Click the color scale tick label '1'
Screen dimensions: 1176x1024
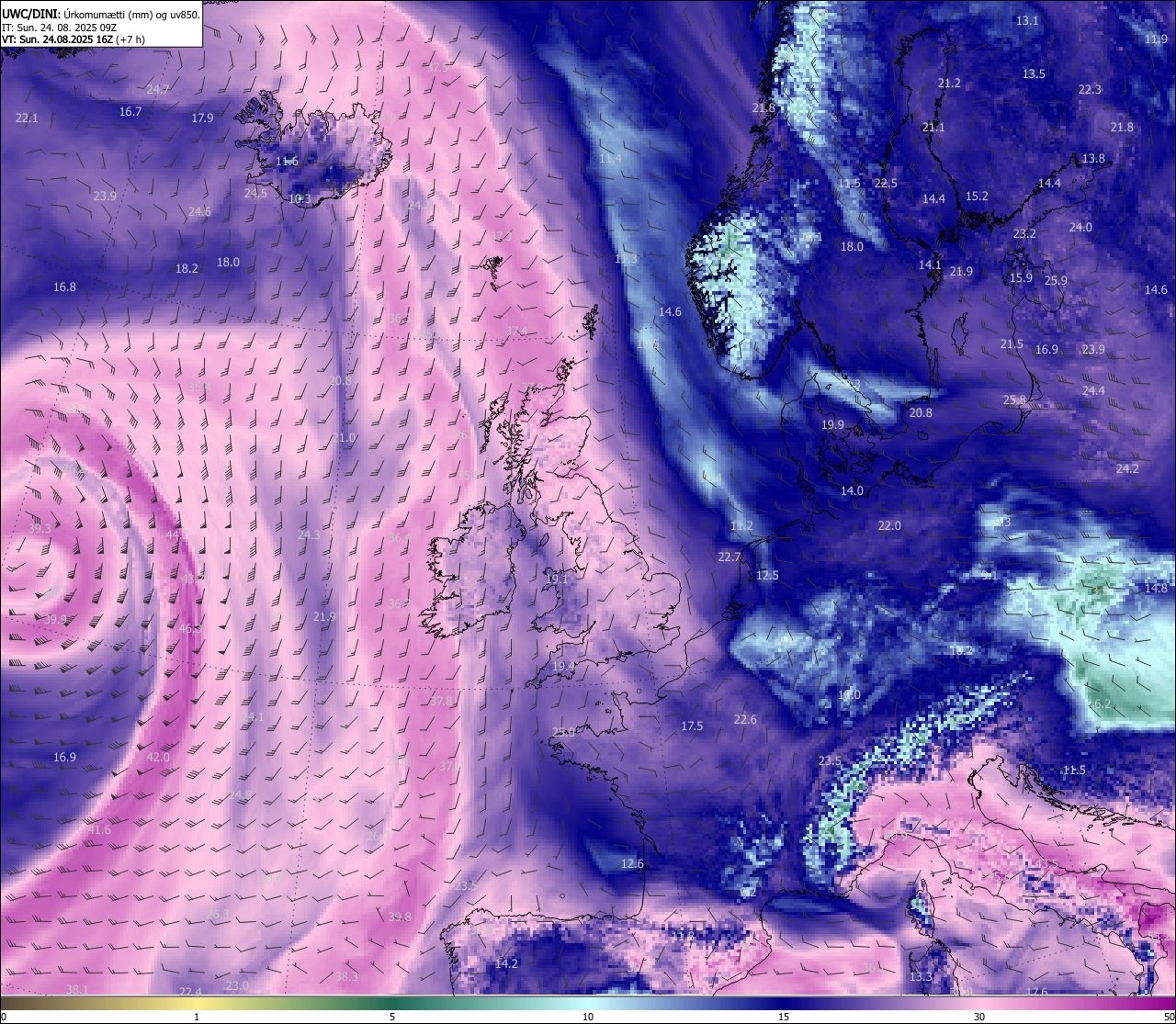pyautogui.click(x=197, y=1017)
